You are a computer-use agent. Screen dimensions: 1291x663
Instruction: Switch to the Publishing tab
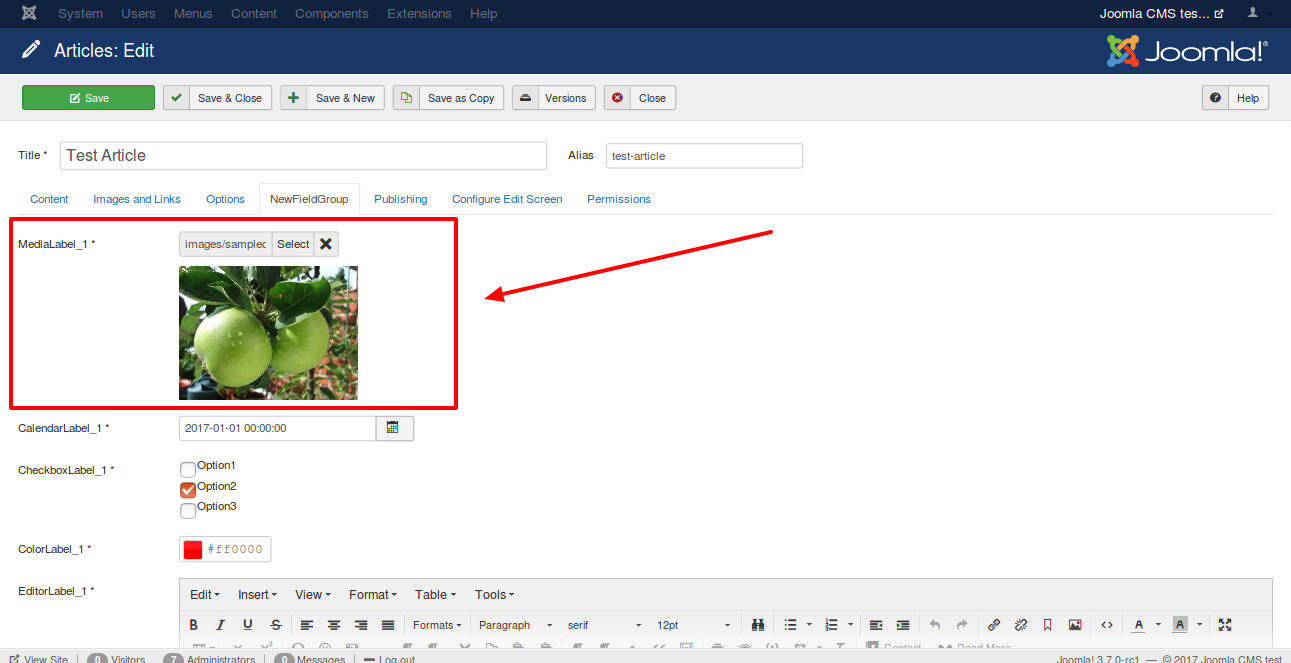pos(400,199)
